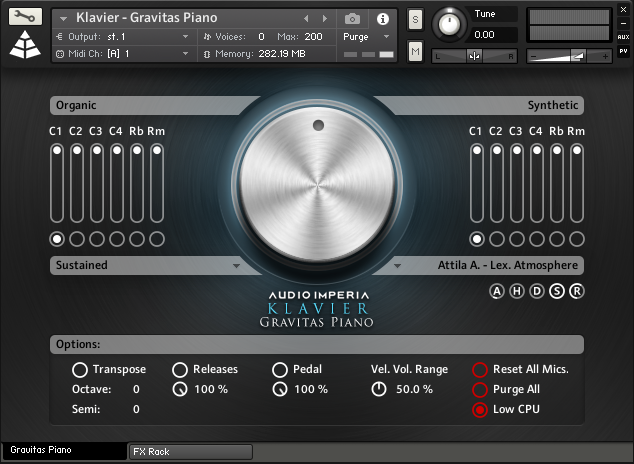Click the large Organic/Synthetic blend knob
This screenshot has width=634, height=464.
tap(317, 185)
